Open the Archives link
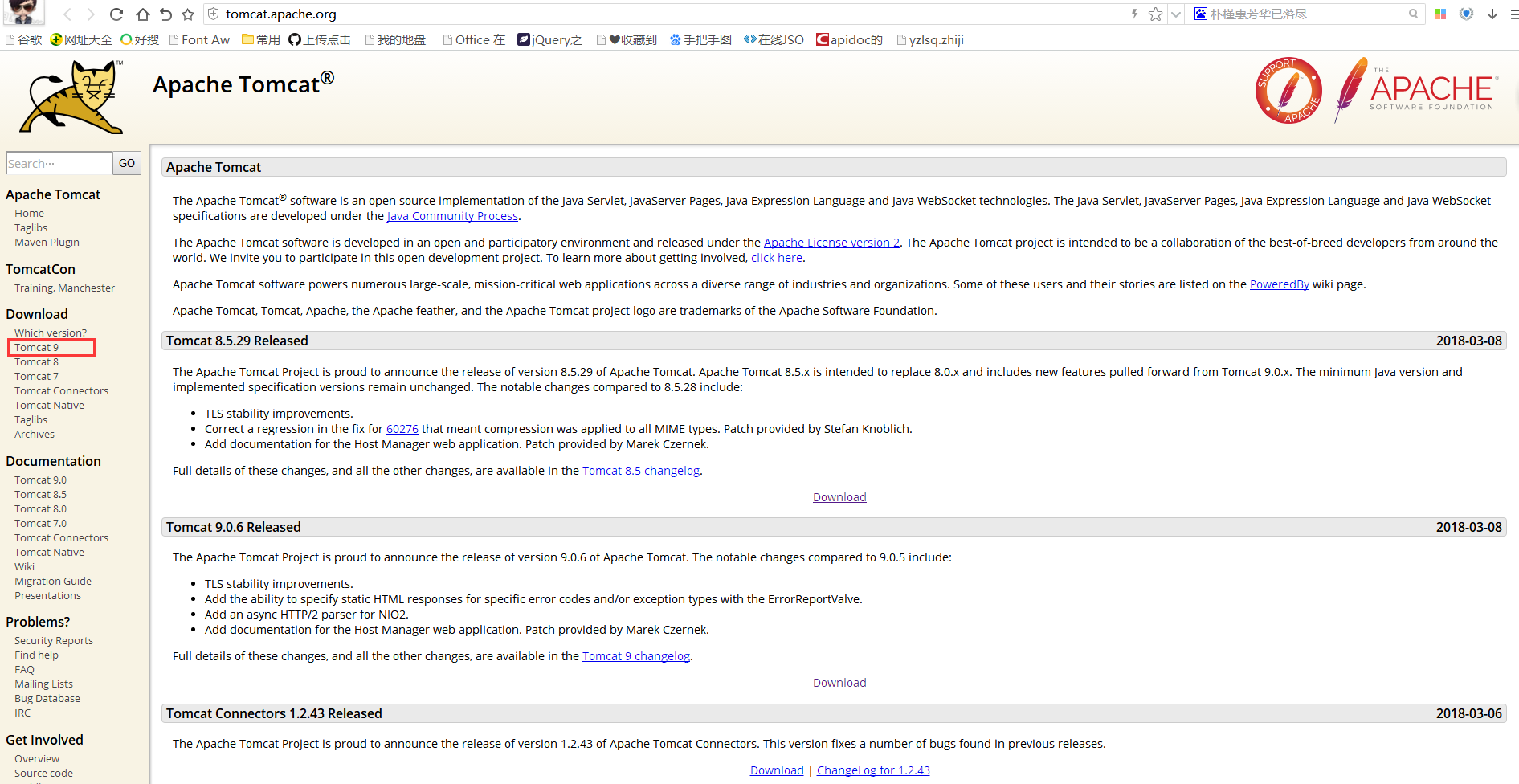The height and width of the screenshot is (784, 1519). click(x=35, y=434)
